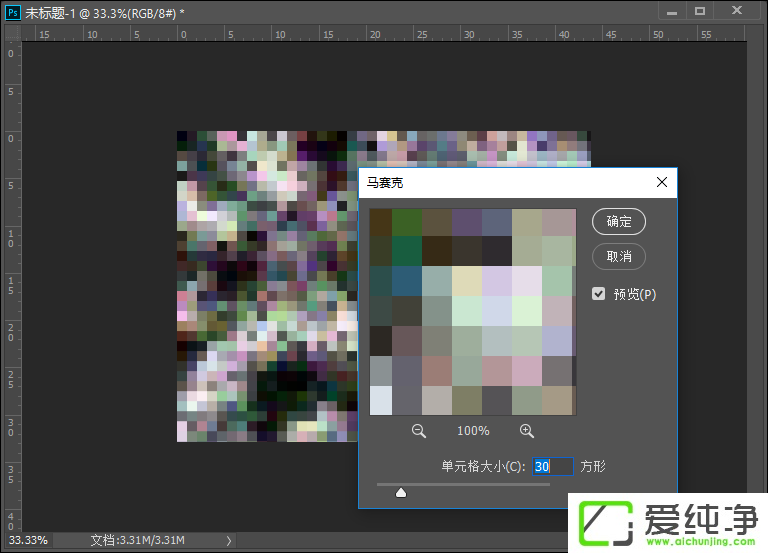The image size is (768, 553).
Task: Click the cell size slider handle
Action: (401, 492)
